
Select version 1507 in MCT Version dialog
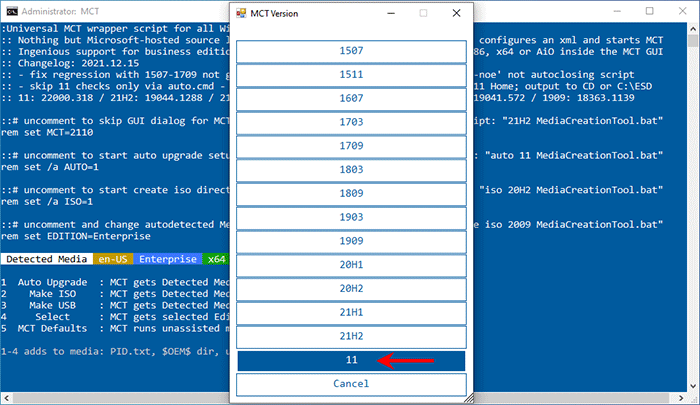pyautogui.click(x=351, y=51)
